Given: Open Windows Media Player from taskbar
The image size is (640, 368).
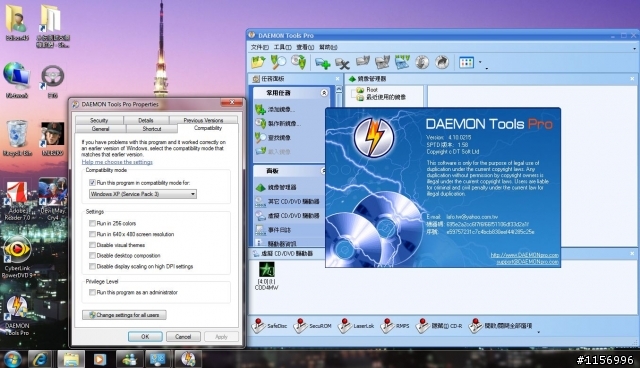Looking at the screenshot, I should coord(99,359).
